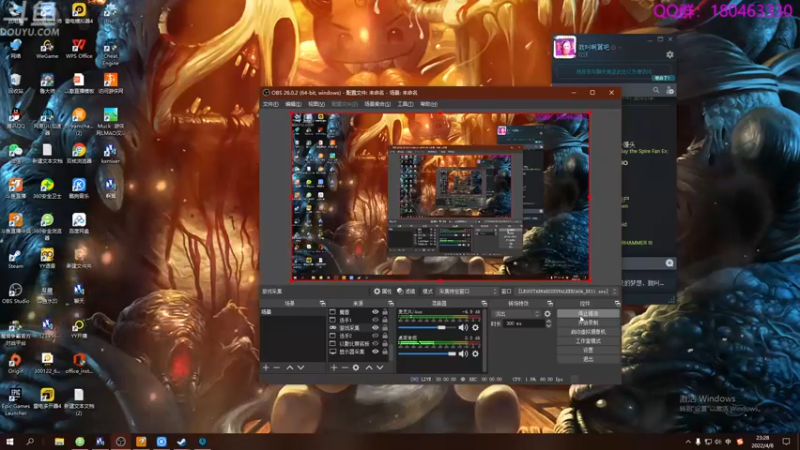The width and height of the screenshot is (800, 450).
Task: Increase the transition duration with the up stepper
Action: [x=548, y=321]
